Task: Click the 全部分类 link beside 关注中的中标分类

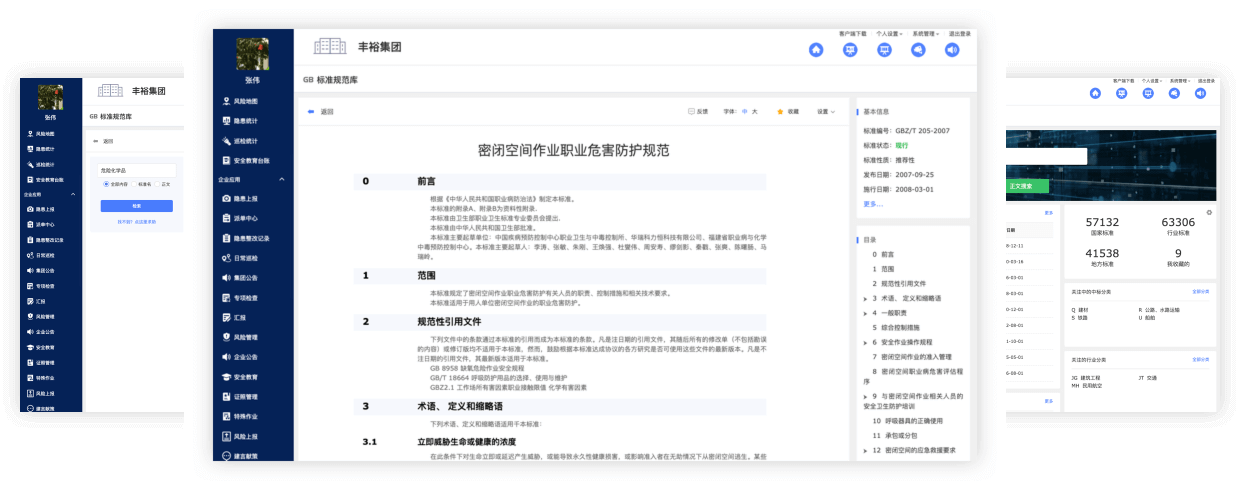Action: point(1201,292)
